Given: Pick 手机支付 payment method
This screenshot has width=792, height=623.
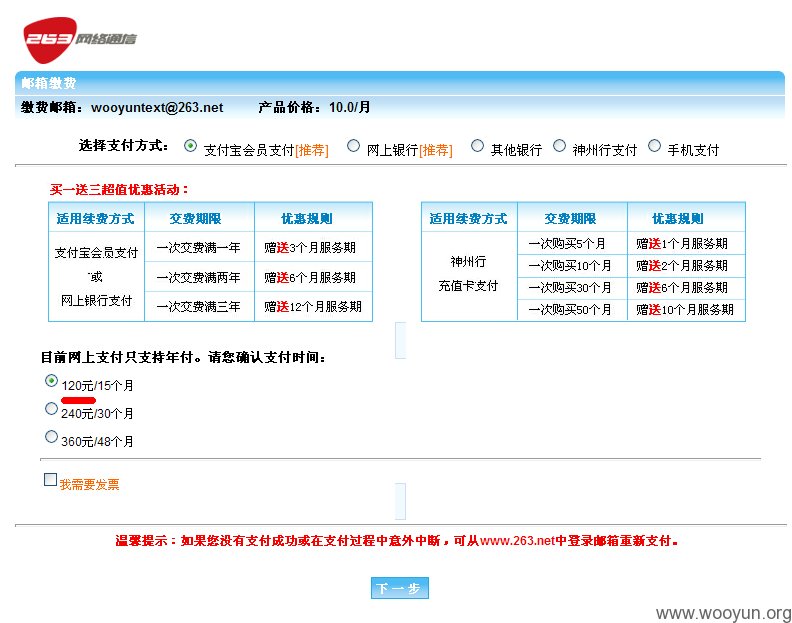Looking at the screenshot, I should tap(655, 146).
